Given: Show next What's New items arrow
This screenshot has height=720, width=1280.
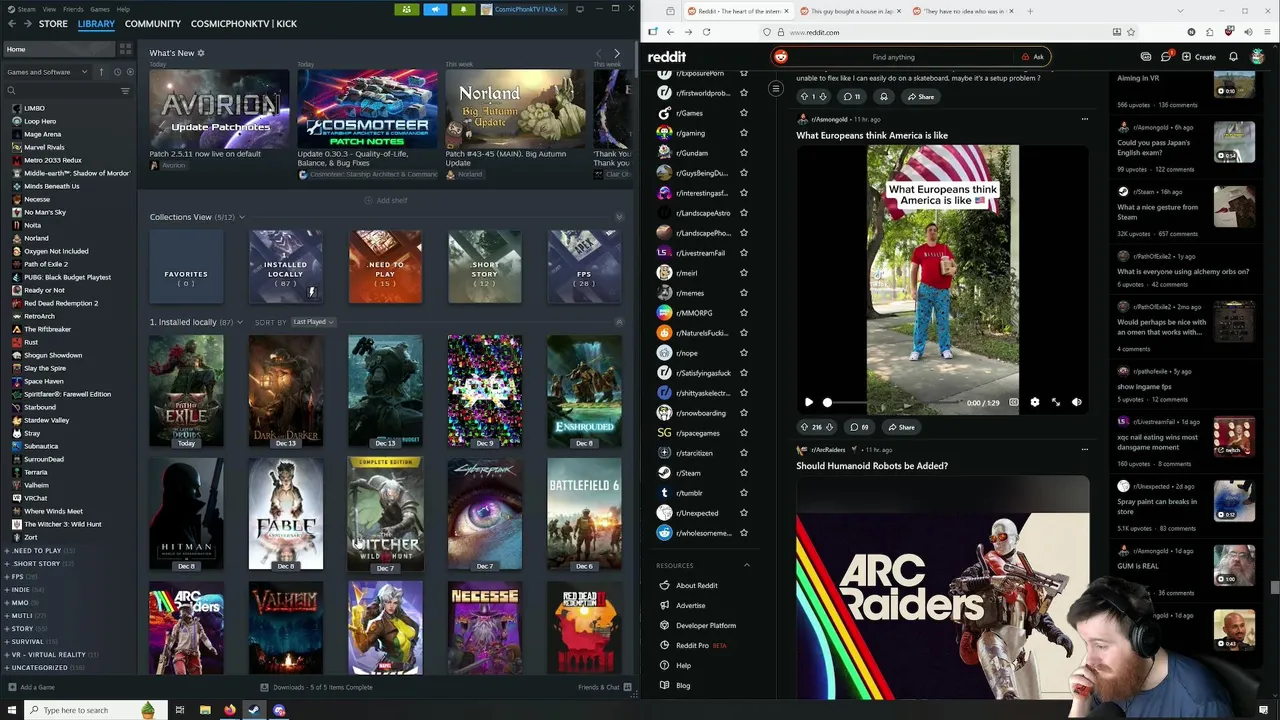Looking at the screenshot, I should tap(617, 53).
